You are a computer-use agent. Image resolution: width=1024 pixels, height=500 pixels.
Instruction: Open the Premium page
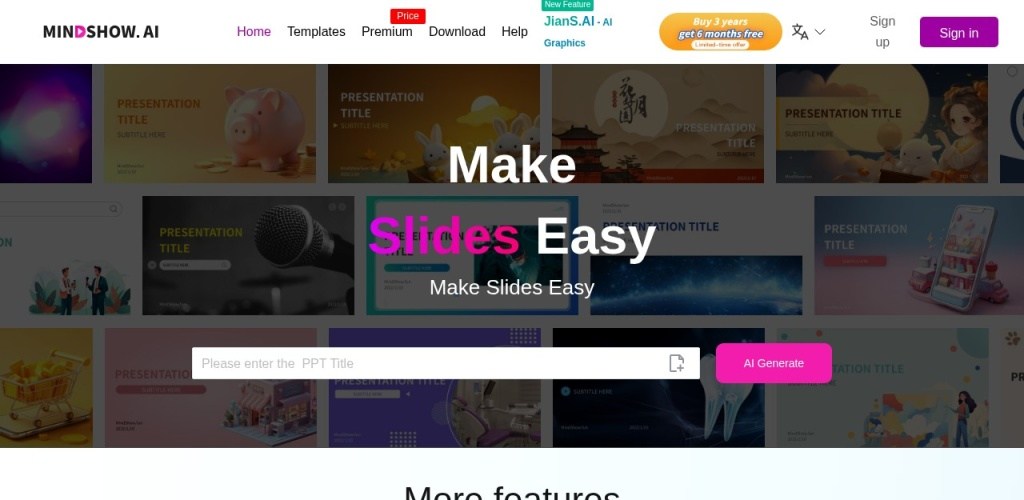coord(387,31)
